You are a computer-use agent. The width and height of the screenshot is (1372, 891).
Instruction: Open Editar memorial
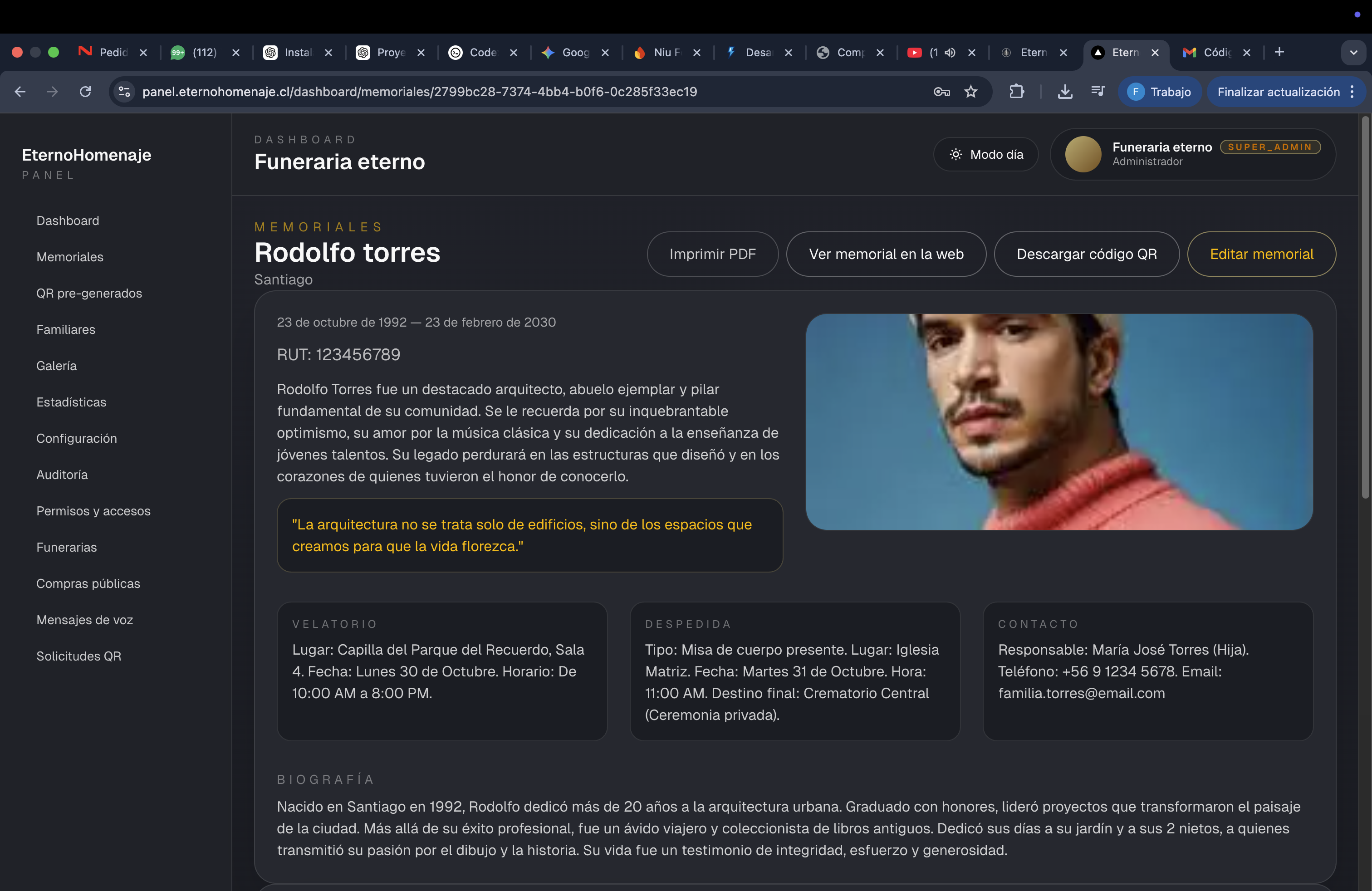point(1262,254)
